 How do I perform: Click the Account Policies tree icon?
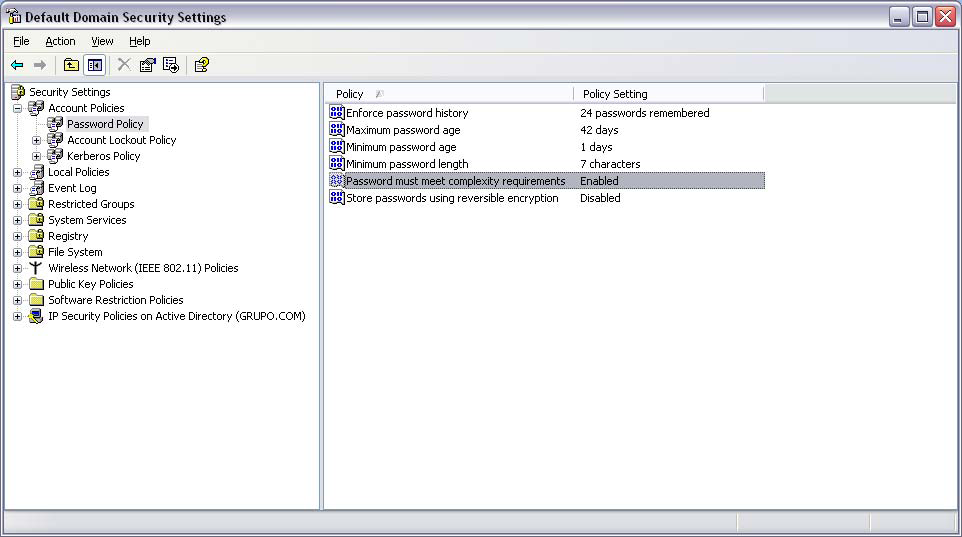pos(36,108)
